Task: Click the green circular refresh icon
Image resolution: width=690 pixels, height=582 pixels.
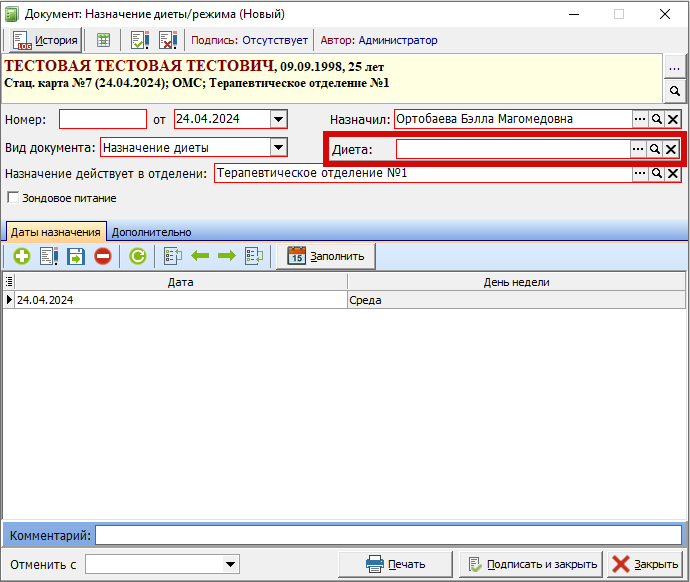Action: [x=137, y=256]
